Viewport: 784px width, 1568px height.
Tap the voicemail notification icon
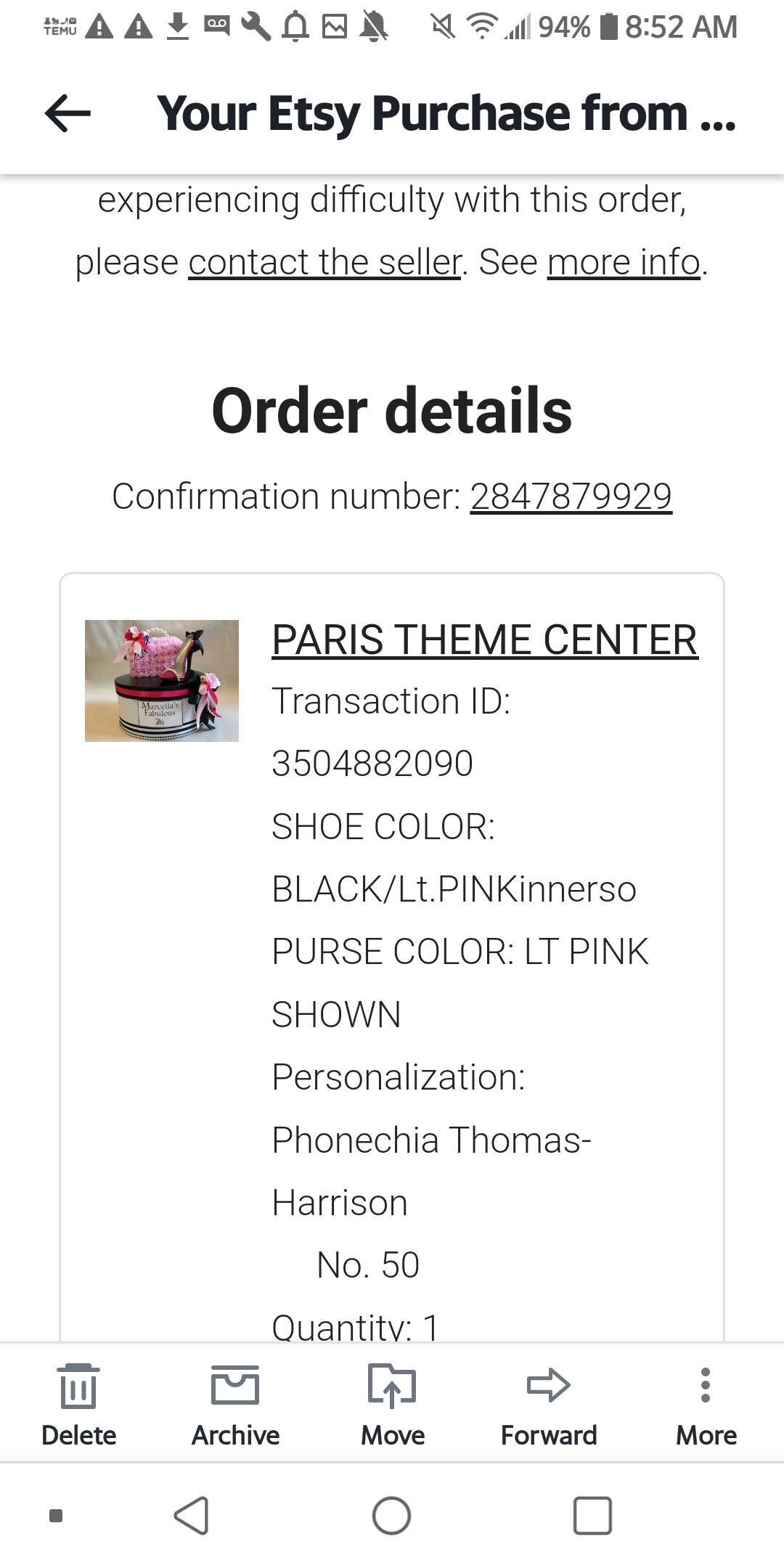coord(217,26)
